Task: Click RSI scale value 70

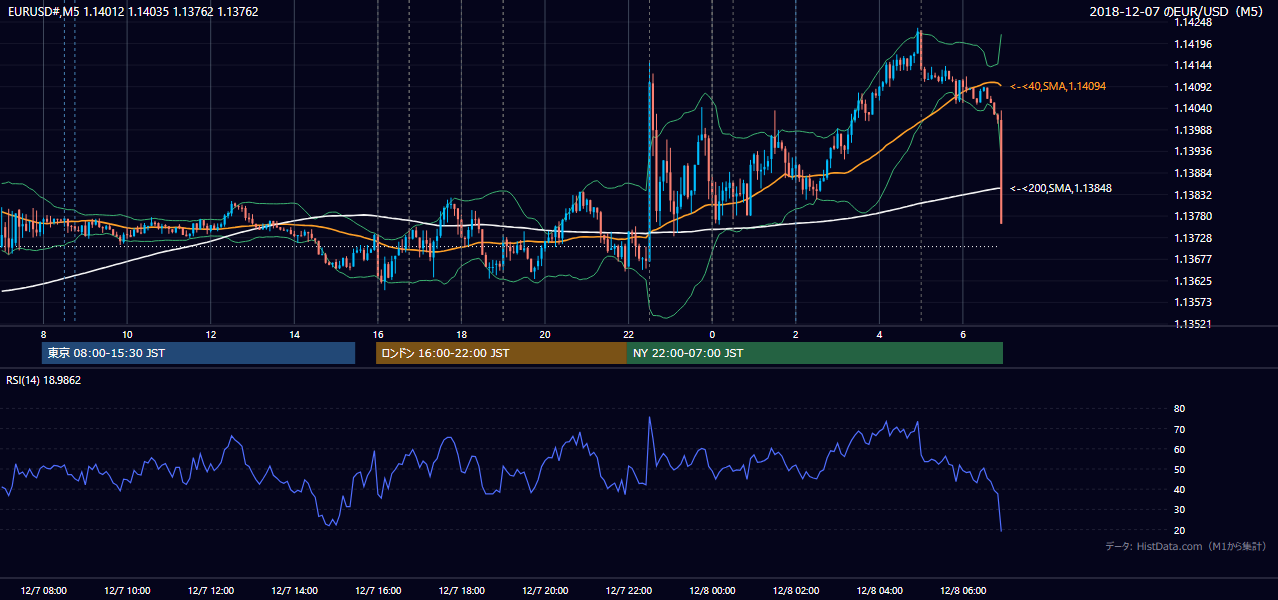Action: [x=1179, y=429]
